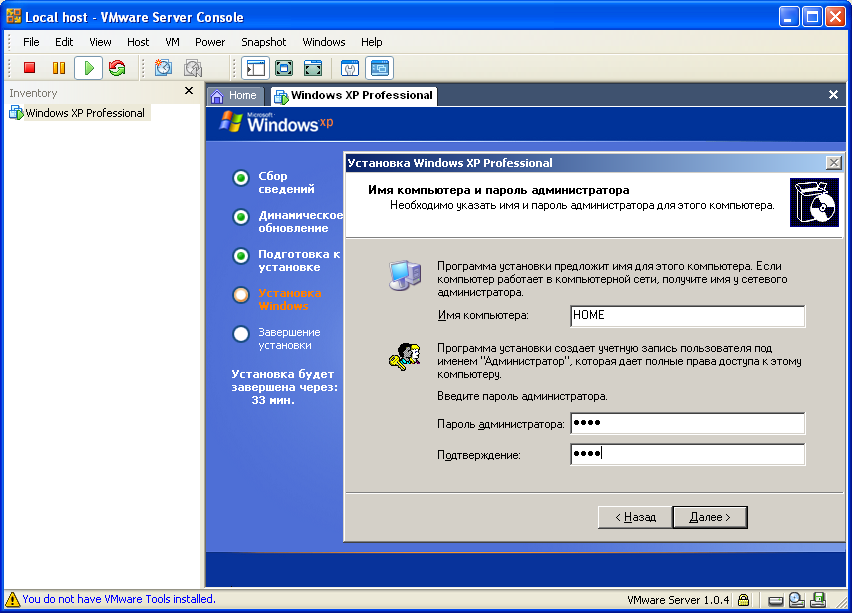Click the Пароль администратора password field

coord(687,423)
